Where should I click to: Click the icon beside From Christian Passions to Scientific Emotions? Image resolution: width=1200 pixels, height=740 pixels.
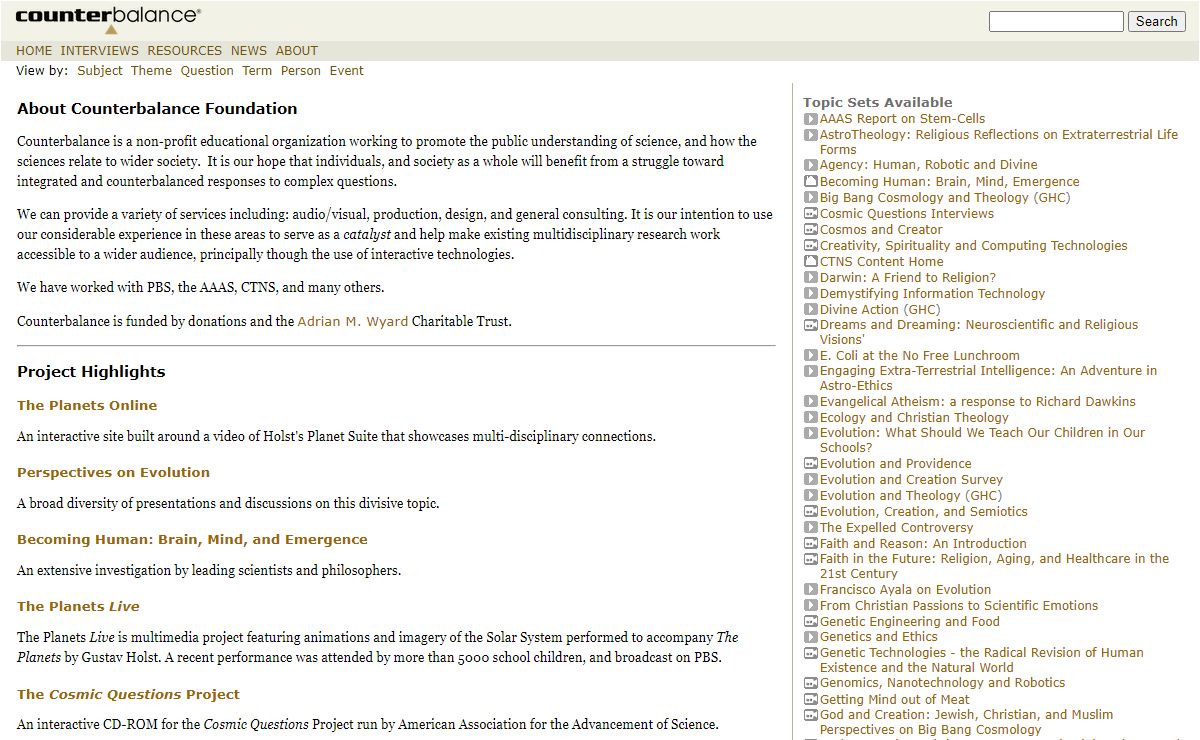coord(811,606)
